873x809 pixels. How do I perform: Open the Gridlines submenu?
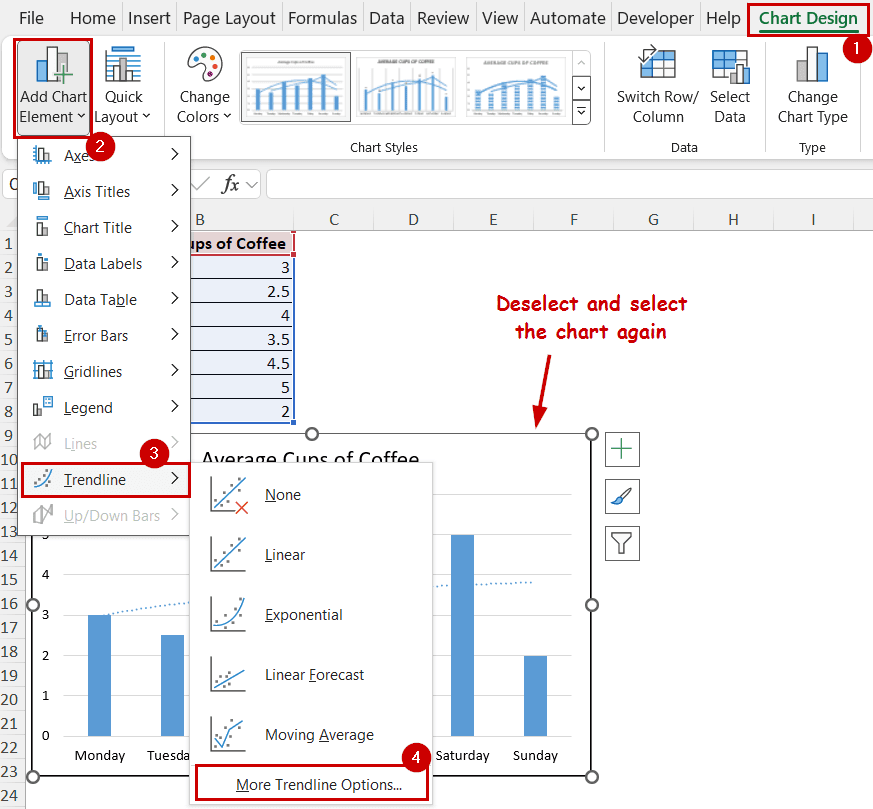click(x=104, y=371)
